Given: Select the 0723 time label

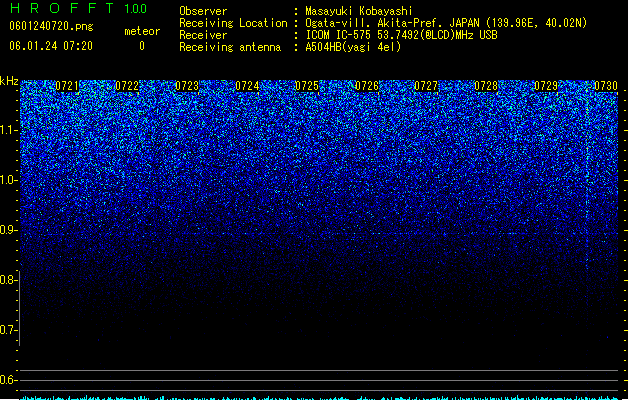Looking at the screenshot, I should pos(187,86).
